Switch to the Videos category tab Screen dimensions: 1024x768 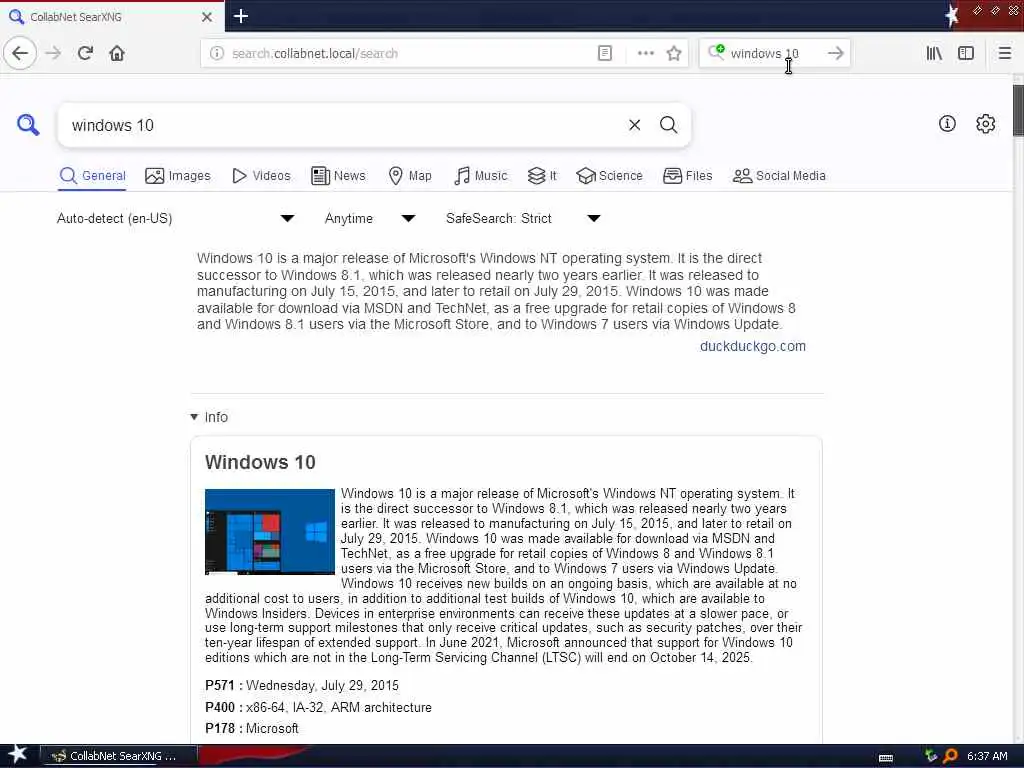261,176
